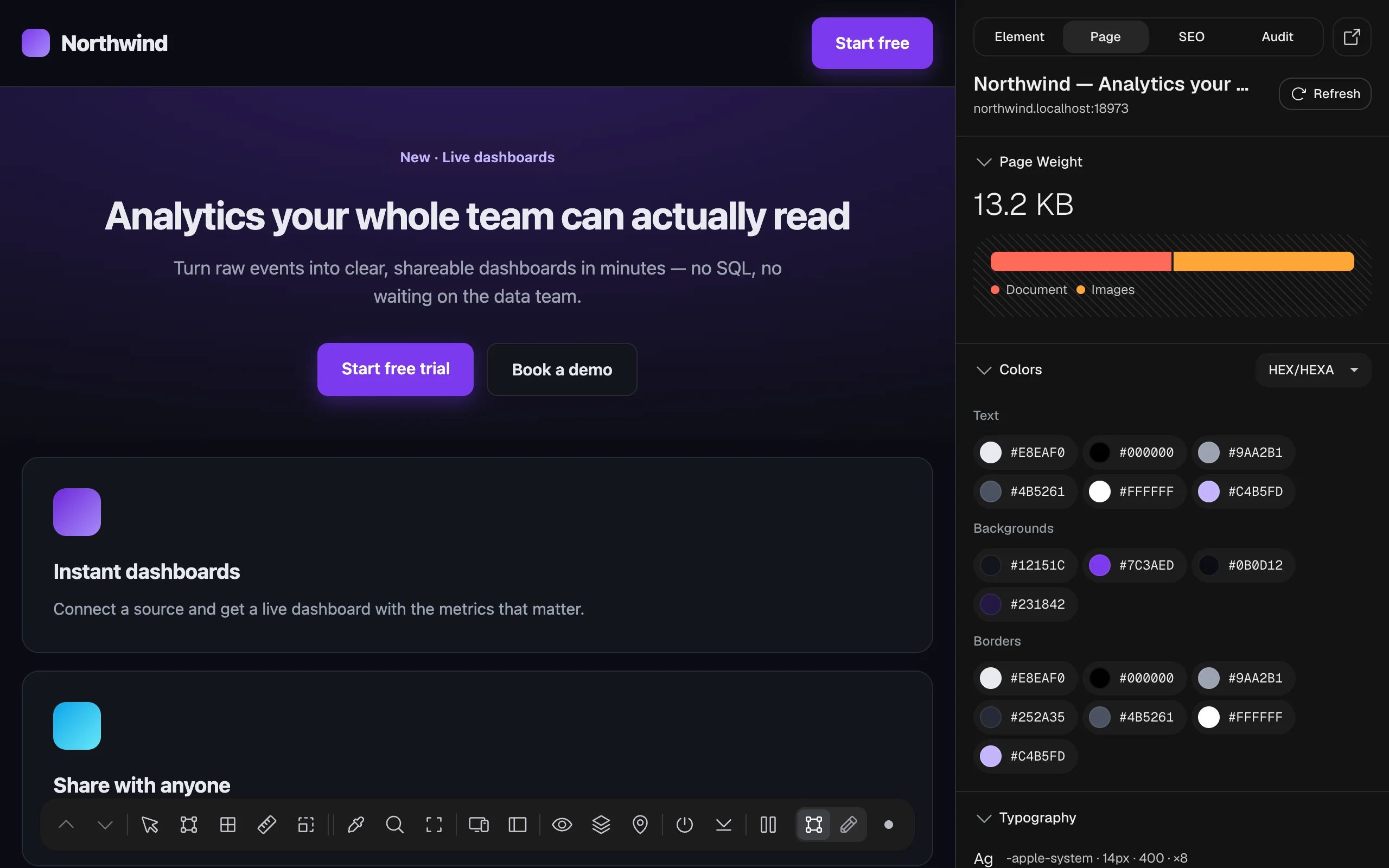The width and height of the screenshot is (1389, 868).
Task: Click the #7C3AED background color swatch
Action: (x=1134, y=565)
